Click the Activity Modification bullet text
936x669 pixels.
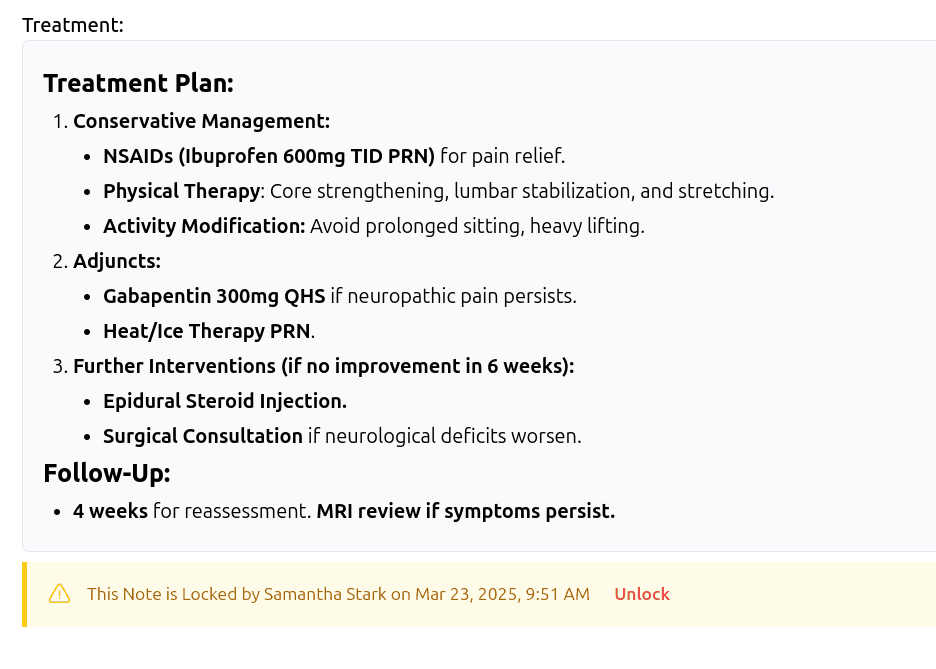pyautogui.click(x=374, y=226)
